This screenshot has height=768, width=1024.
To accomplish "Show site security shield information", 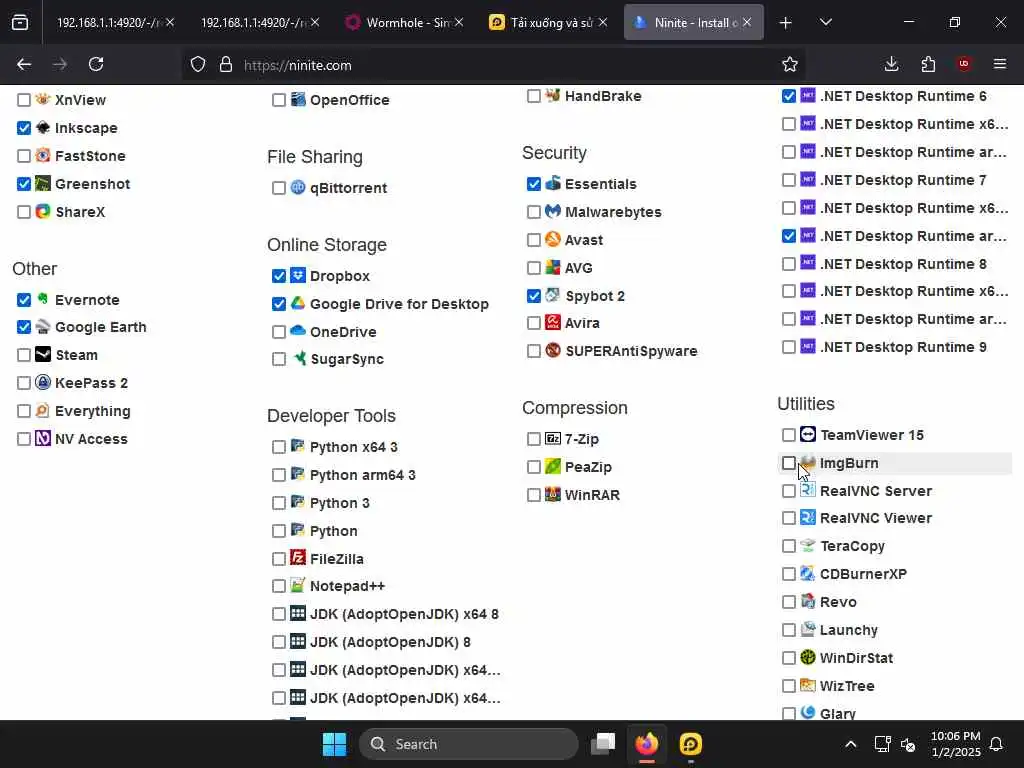I will [198, 64].
